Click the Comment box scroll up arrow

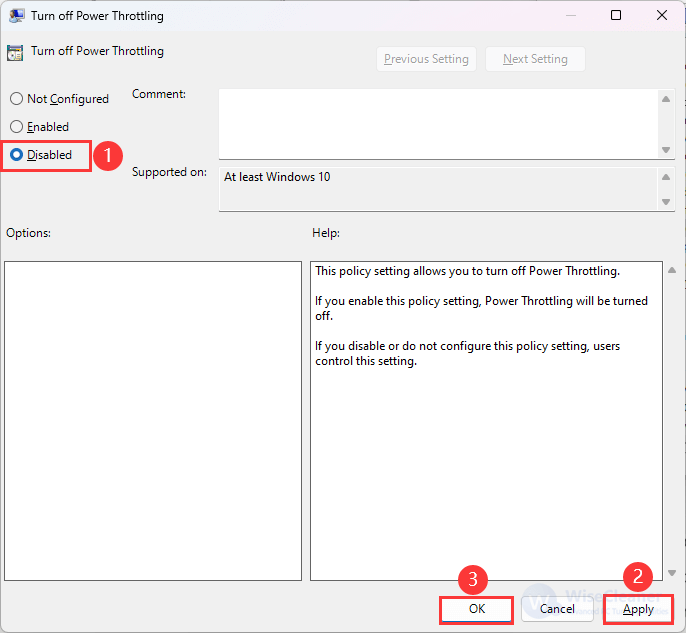click(x=666, y=99)
